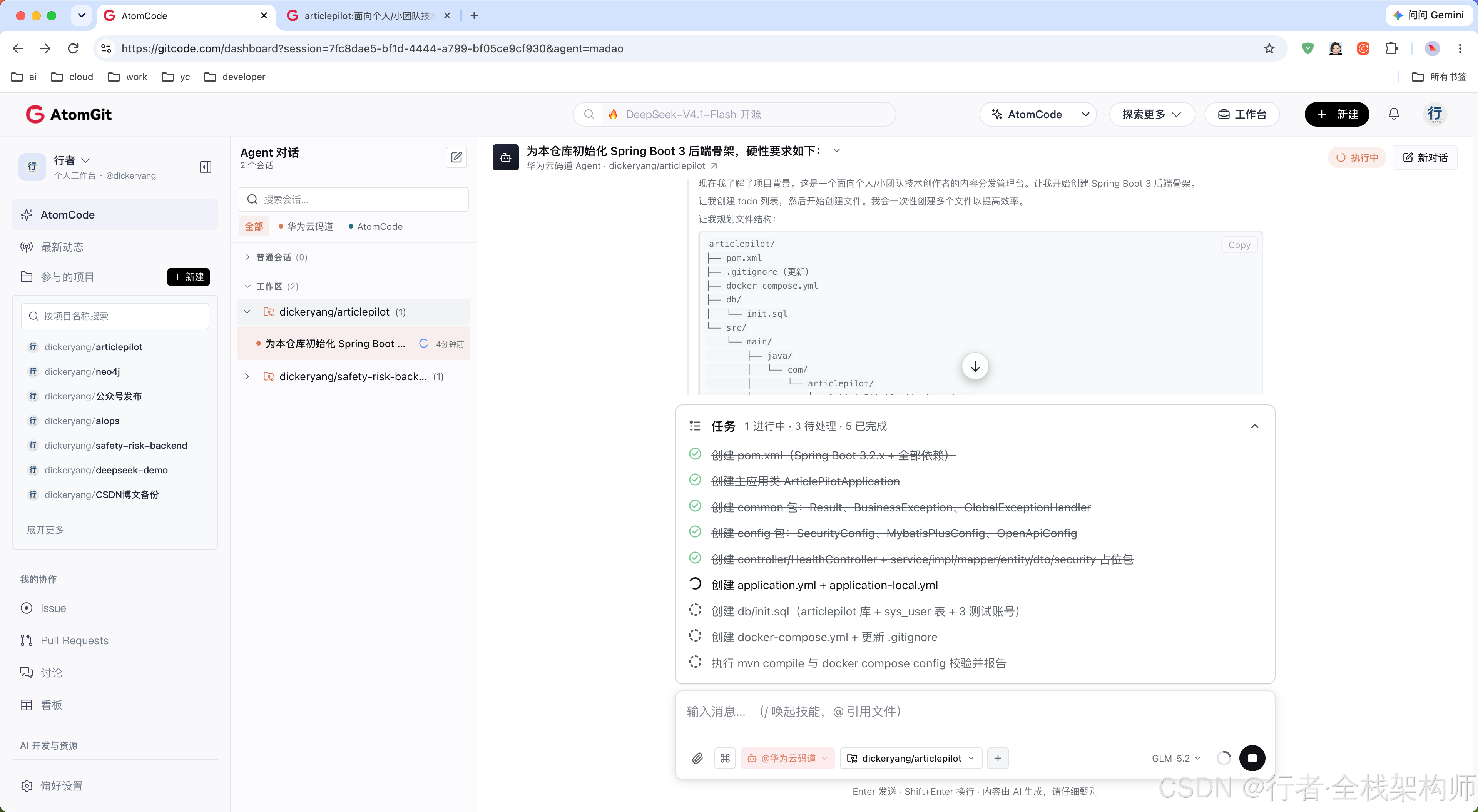Open the command shortcut icon in input bar
Screen dimensions: 1478x812
(725, 758)
